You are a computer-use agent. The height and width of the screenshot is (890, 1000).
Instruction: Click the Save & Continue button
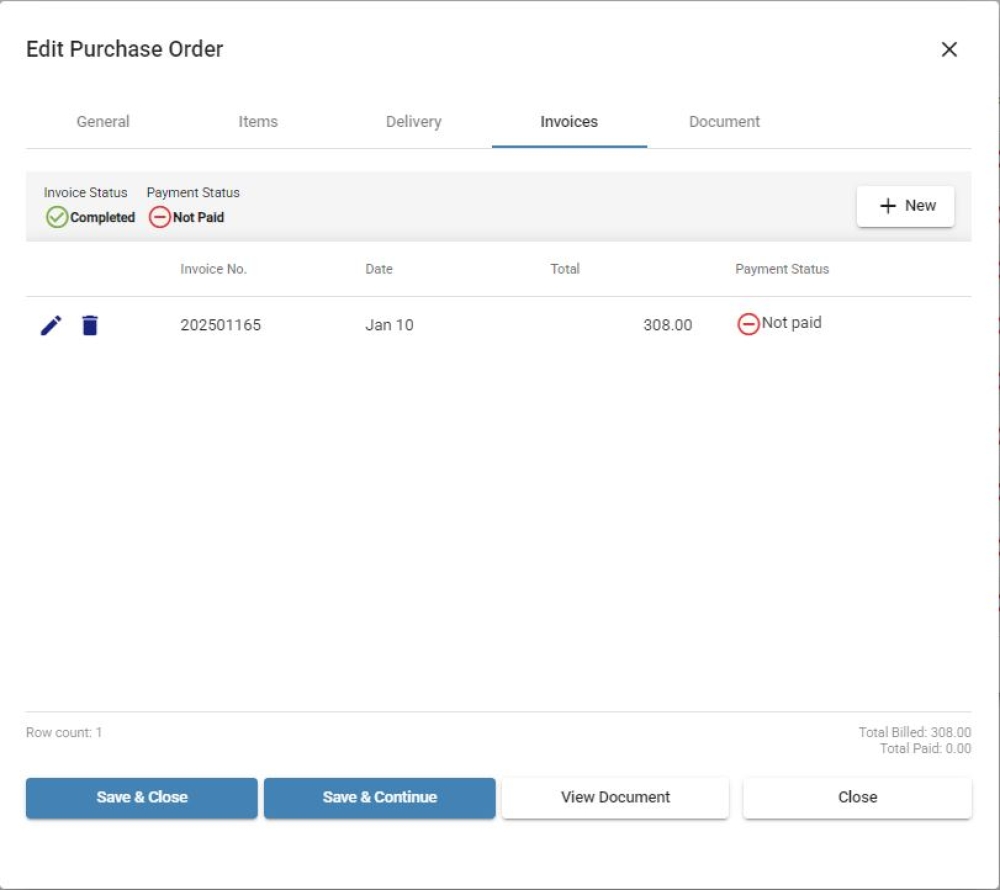[x=379, y=798]
